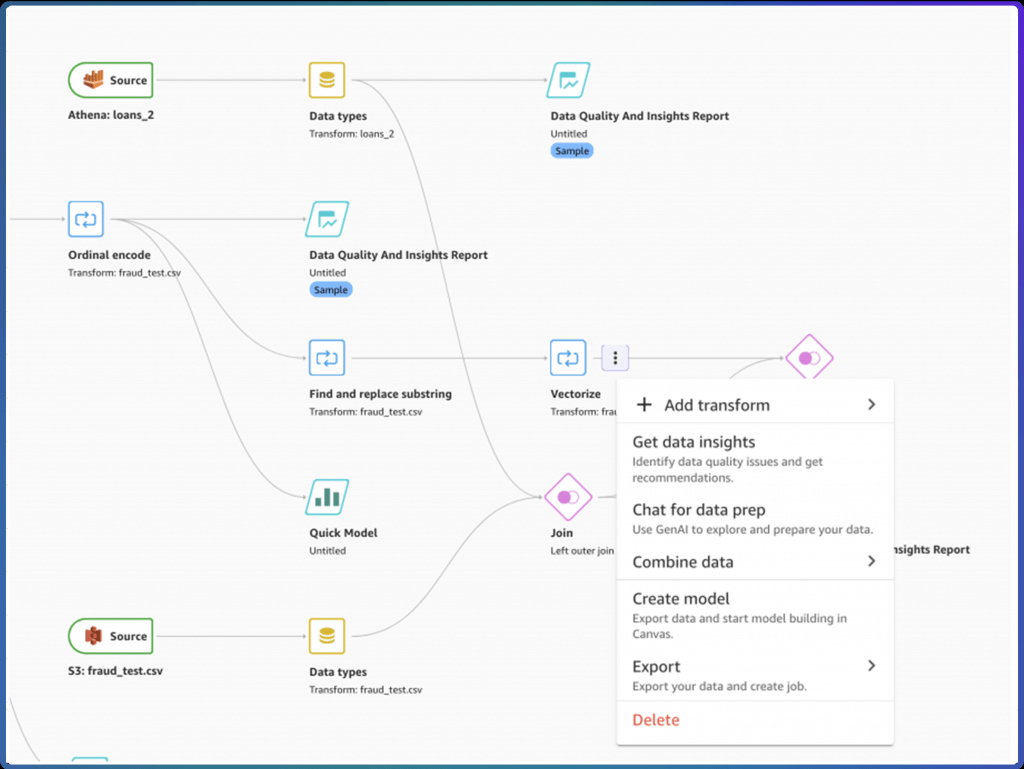Image resolution: width=1024 pixels, height=769 pixels.
Task: Click the 'Identify data quality issues' description
Action: click(x=728, y=469)
